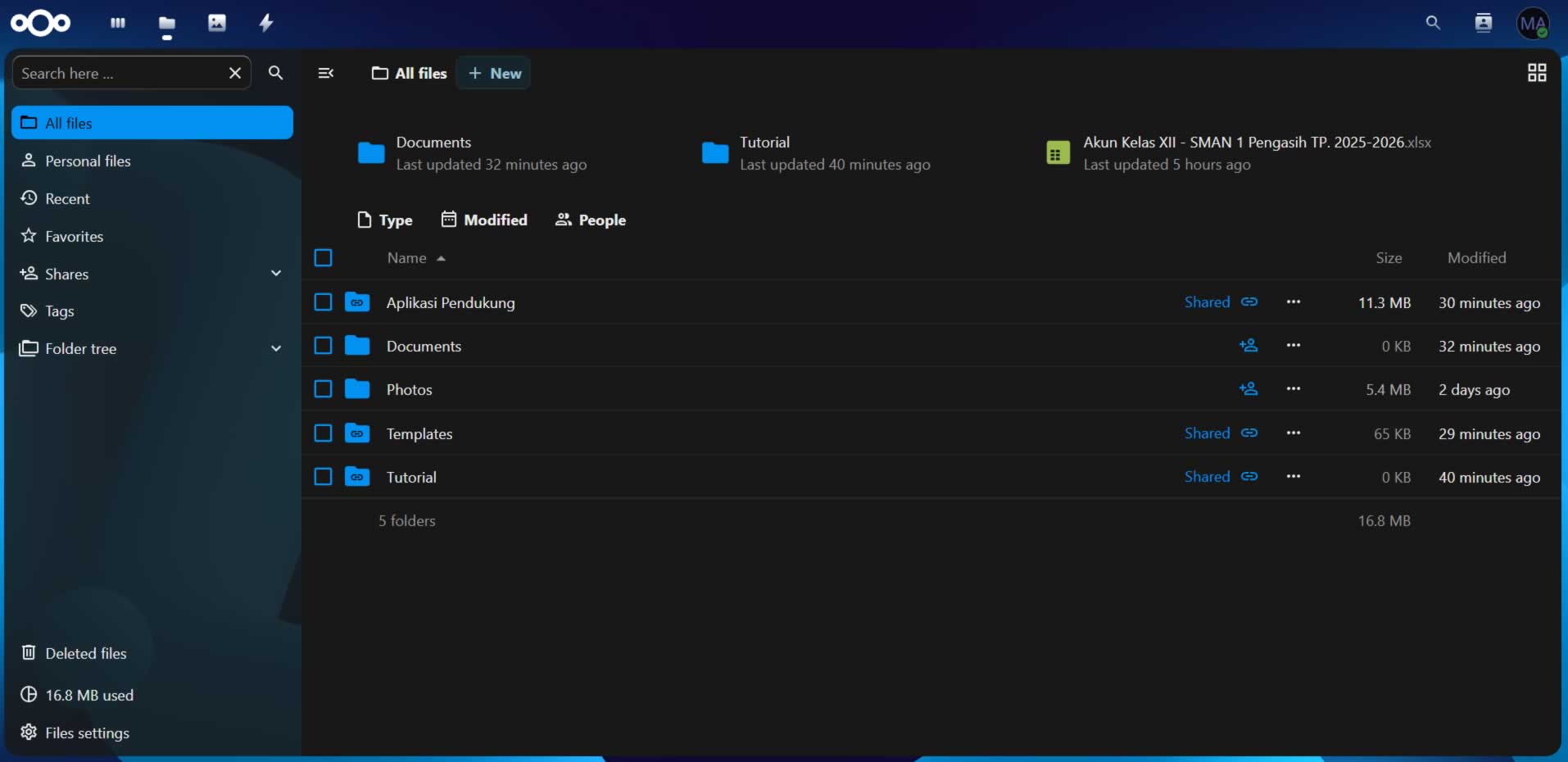Open Deleted files in sidebar
This screenshot has height=762, width=1568.
85,653
